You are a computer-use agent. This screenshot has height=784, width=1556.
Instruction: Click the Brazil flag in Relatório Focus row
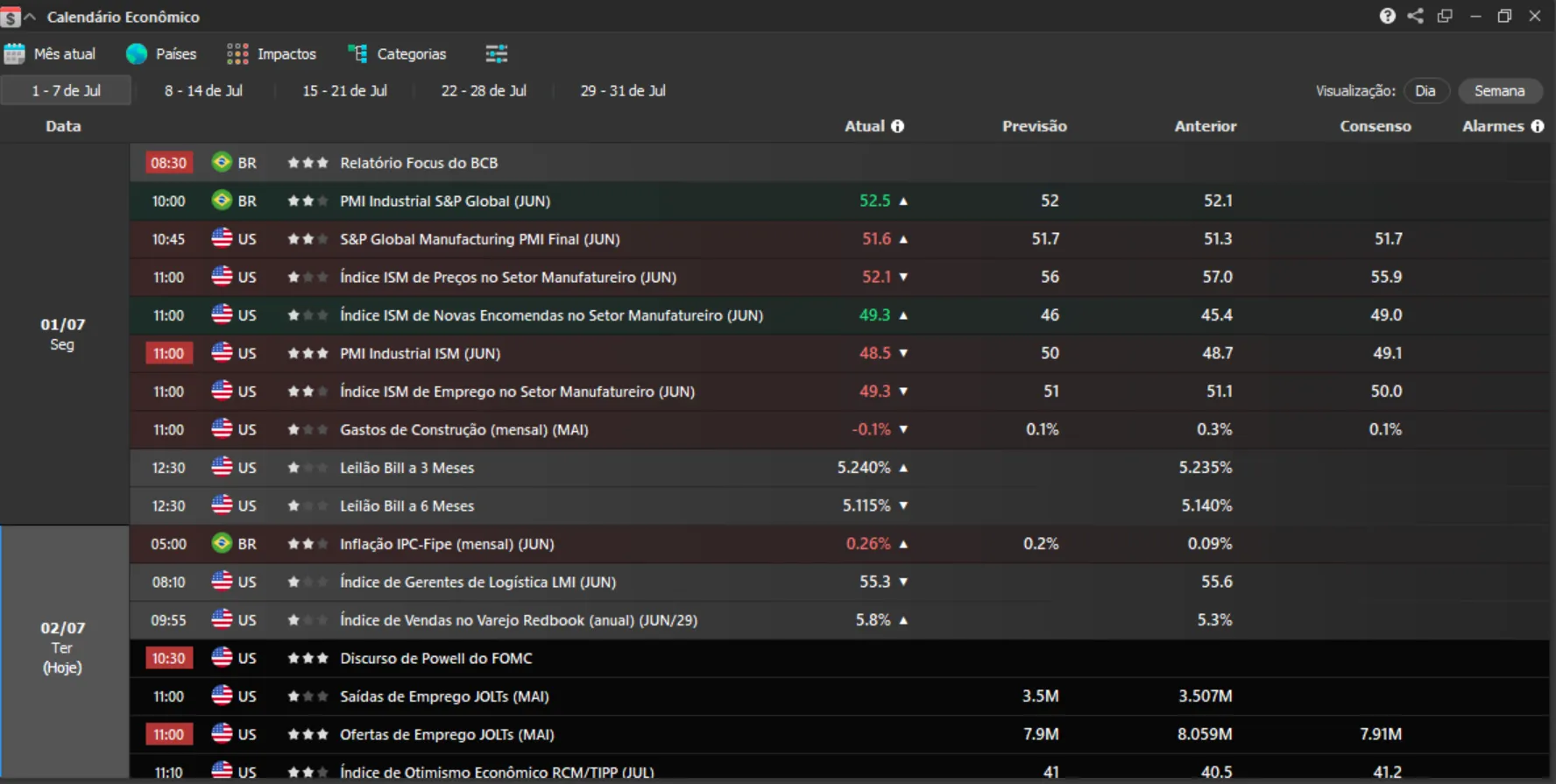222,162
